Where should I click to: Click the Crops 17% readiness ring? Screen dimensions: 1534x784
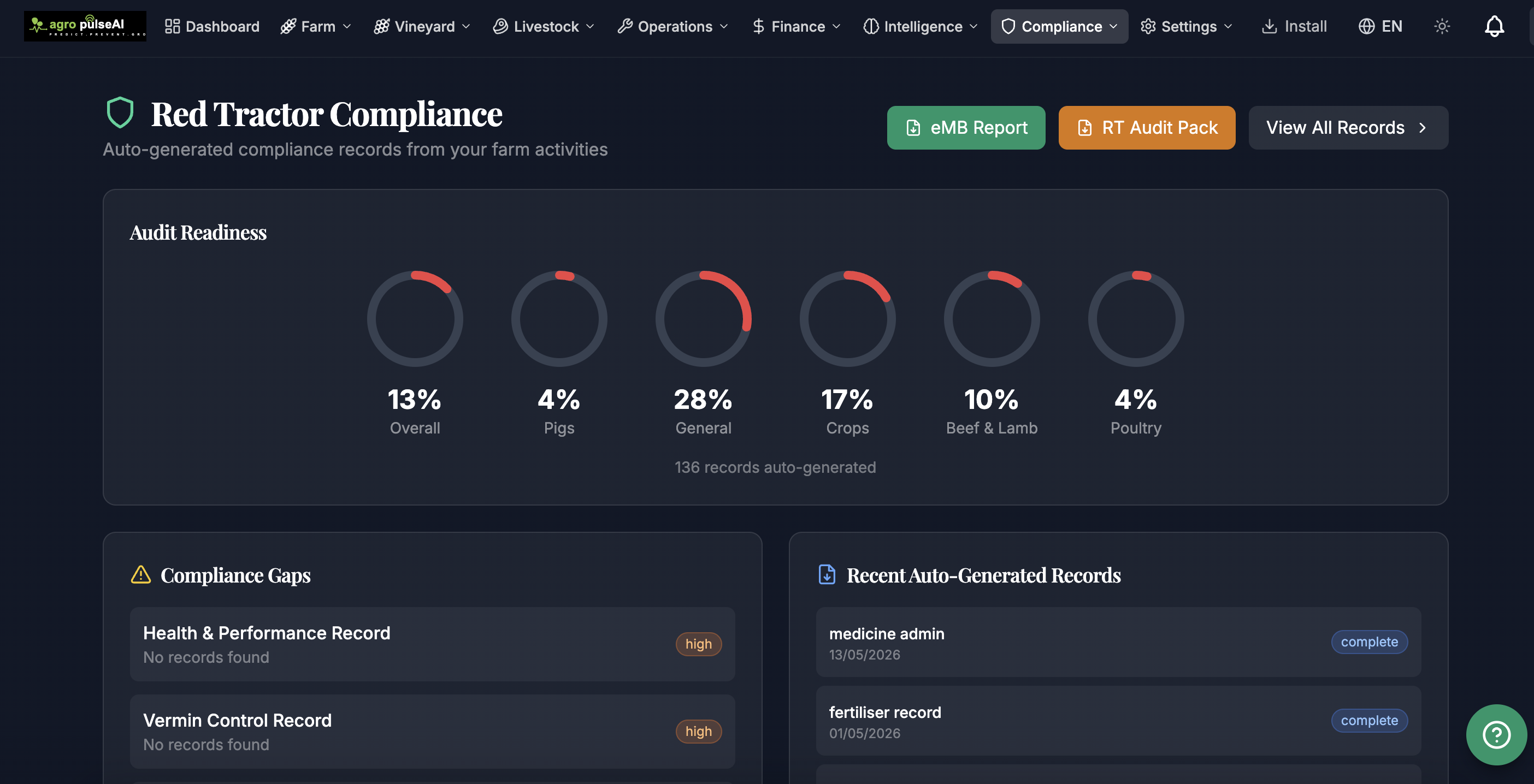click(847, 319)
